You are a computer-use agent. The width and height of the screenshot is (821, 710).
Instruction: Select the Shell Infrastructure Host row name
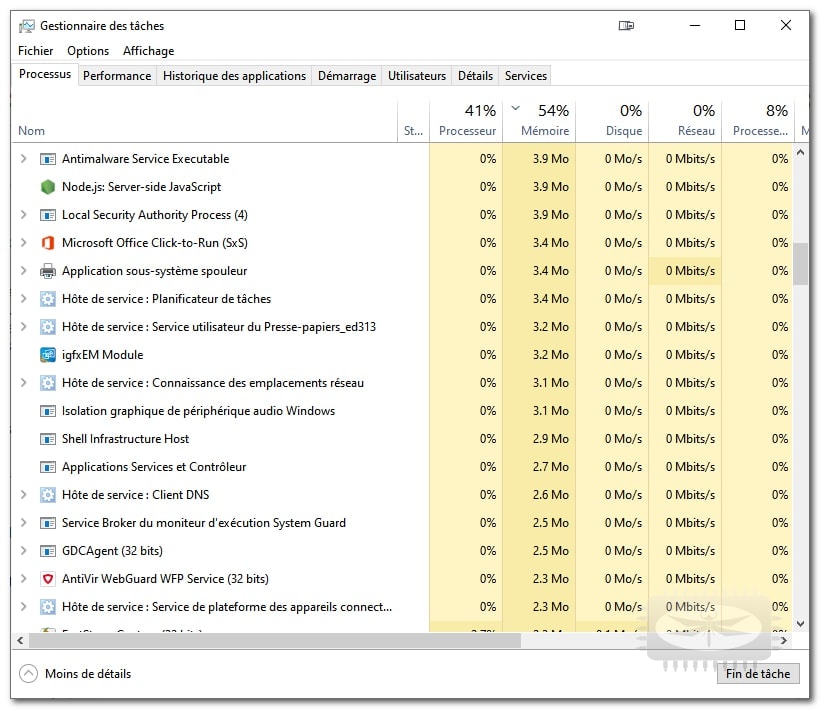point(125,439)
